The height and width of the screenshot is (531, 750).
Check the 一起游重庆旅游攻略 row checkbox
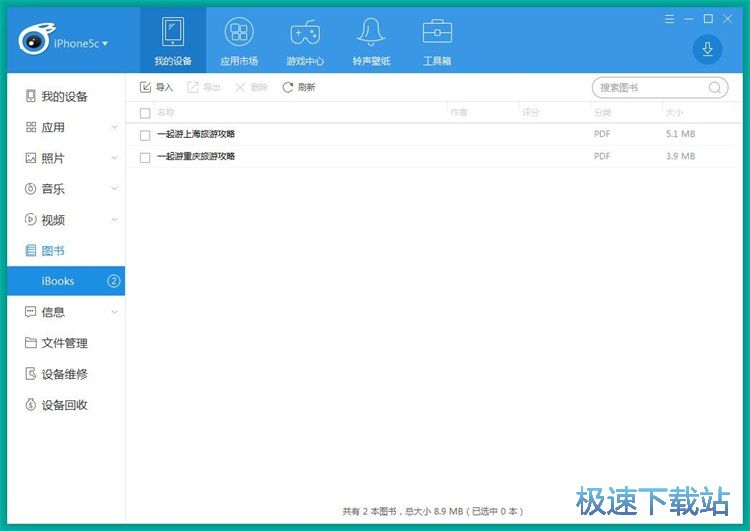[x=145, y=157]
